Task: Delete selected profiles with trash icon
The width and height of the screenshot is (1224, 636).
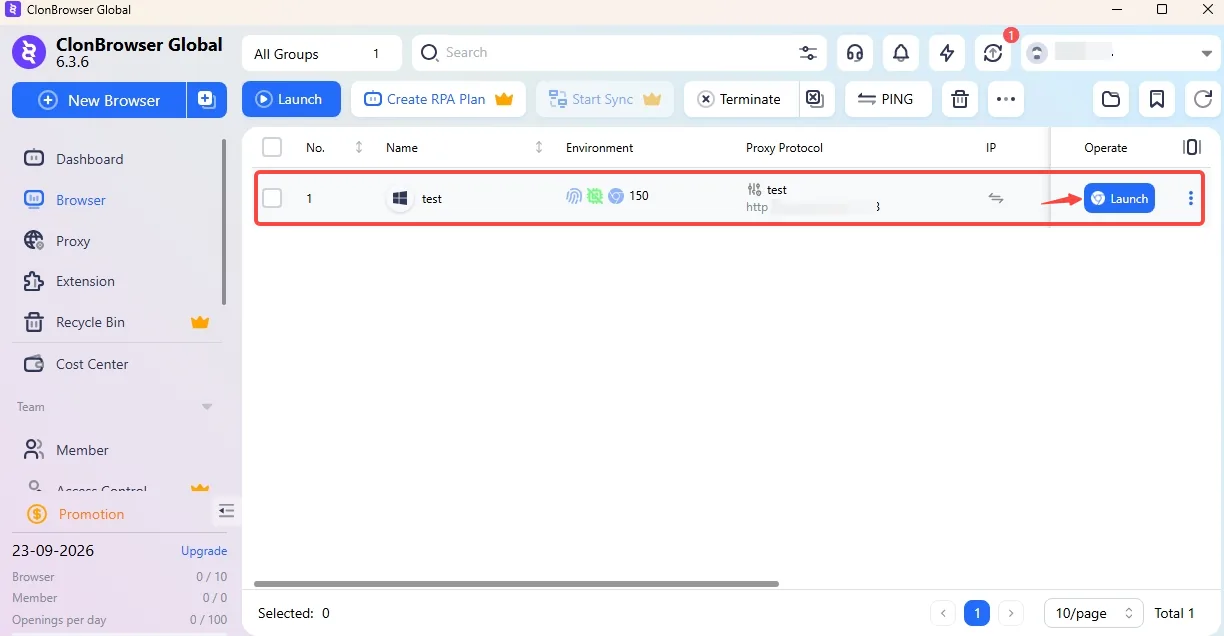Action: point(960,99)
